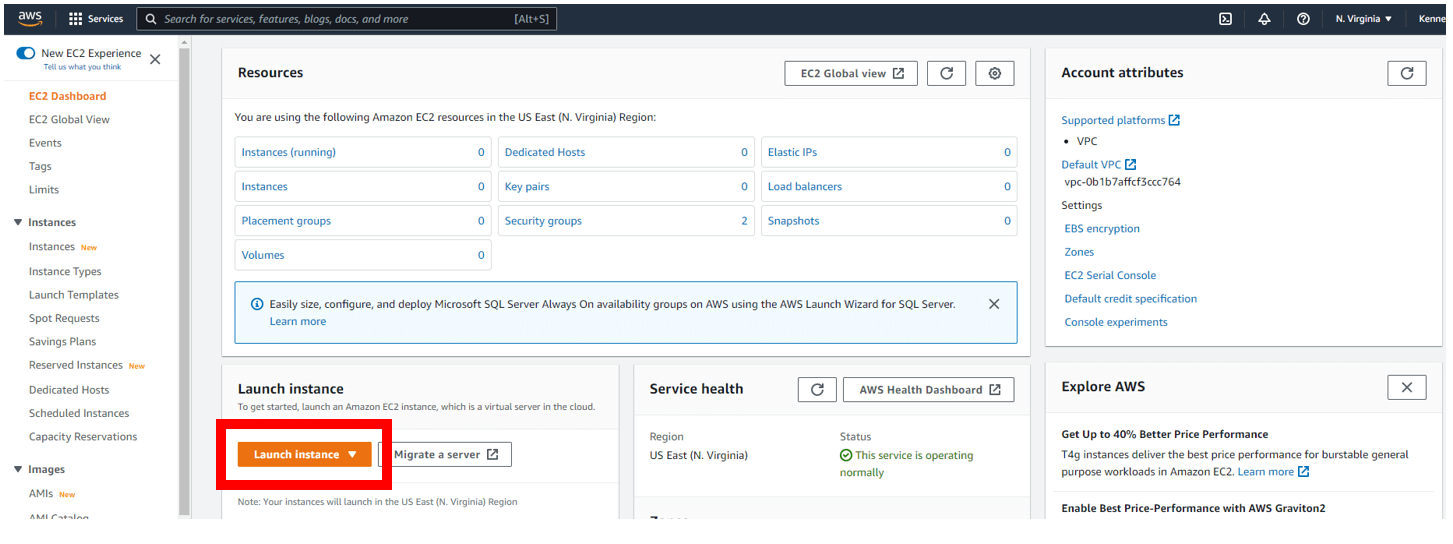Refresh the Resources panel
This screenshot has height=544, width=1453.
pyautogui.click(x=946, y=73)
